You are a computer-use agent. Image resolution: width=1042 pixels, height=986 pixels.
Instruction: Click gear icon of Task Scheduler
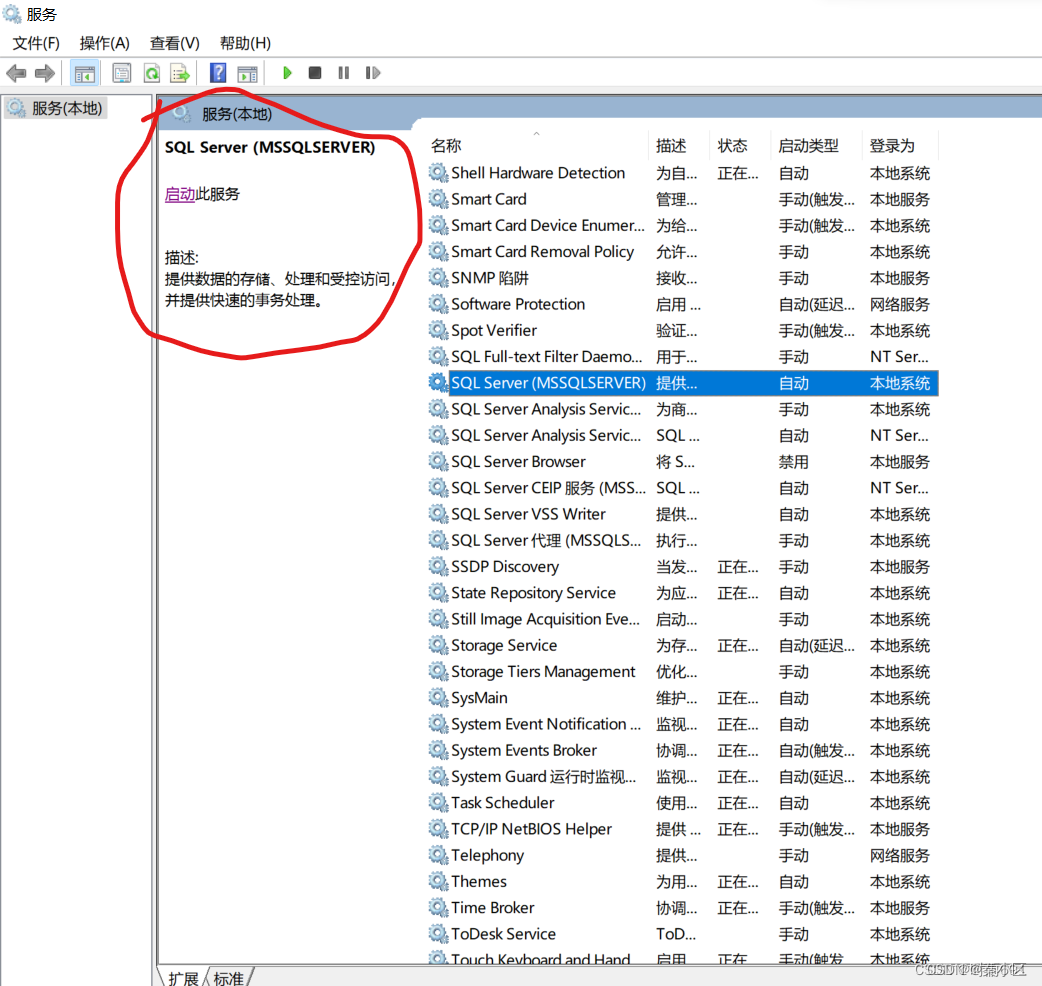click(438, 803)
